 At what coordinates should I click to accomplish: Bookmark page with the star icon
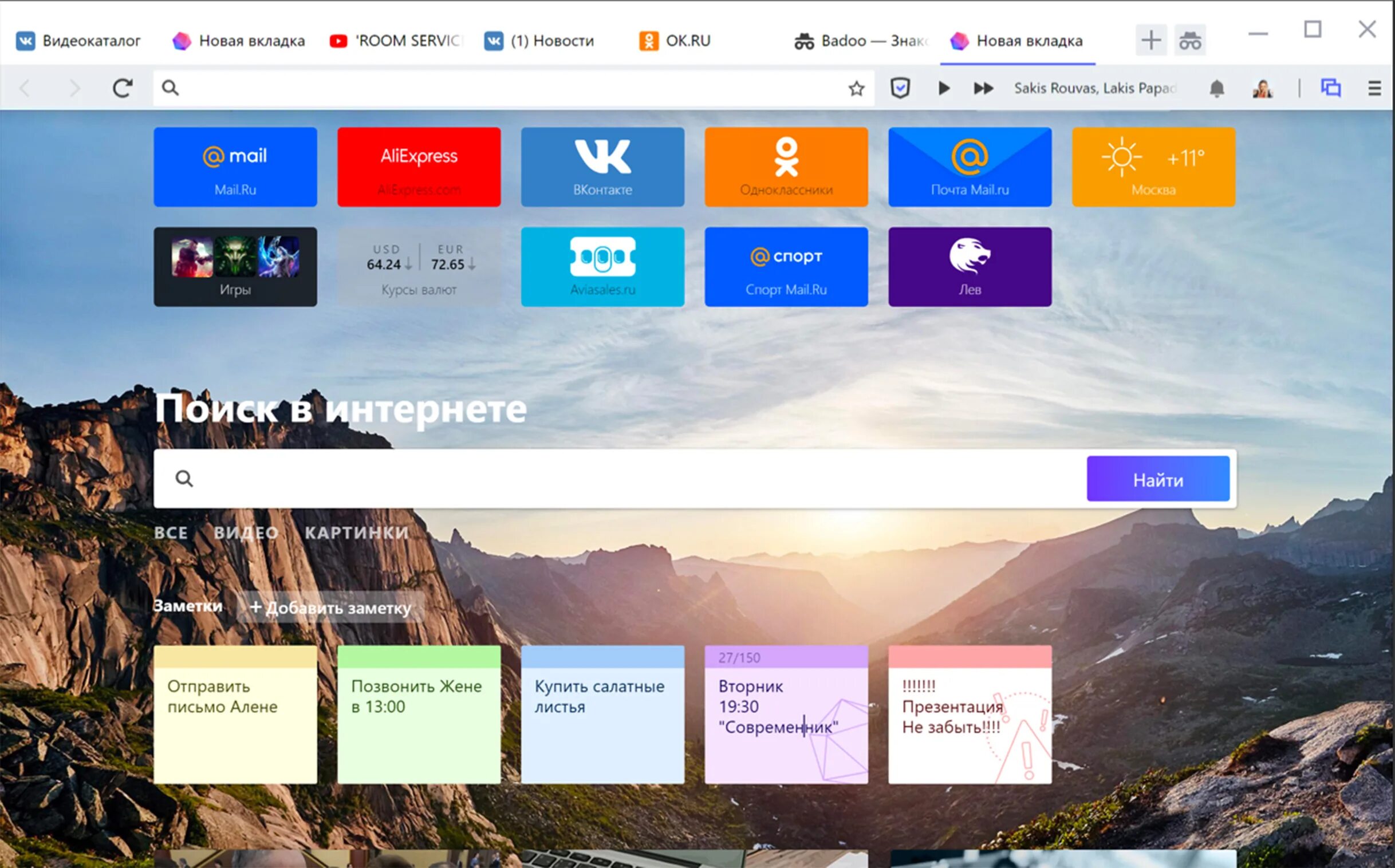tap(856, 88)
